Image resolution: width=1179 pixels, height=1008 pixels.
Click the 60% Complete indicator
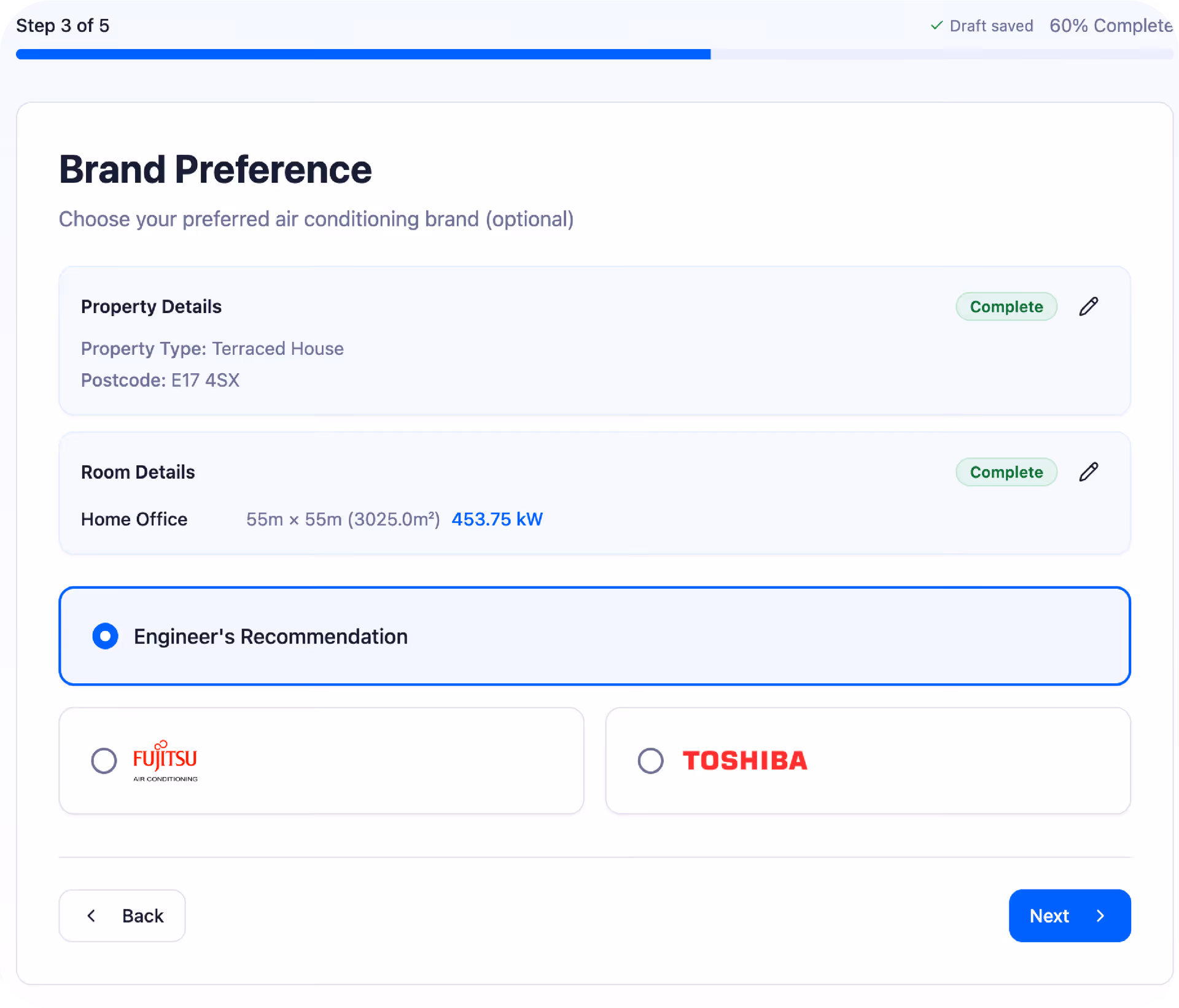coord(1111,25)
